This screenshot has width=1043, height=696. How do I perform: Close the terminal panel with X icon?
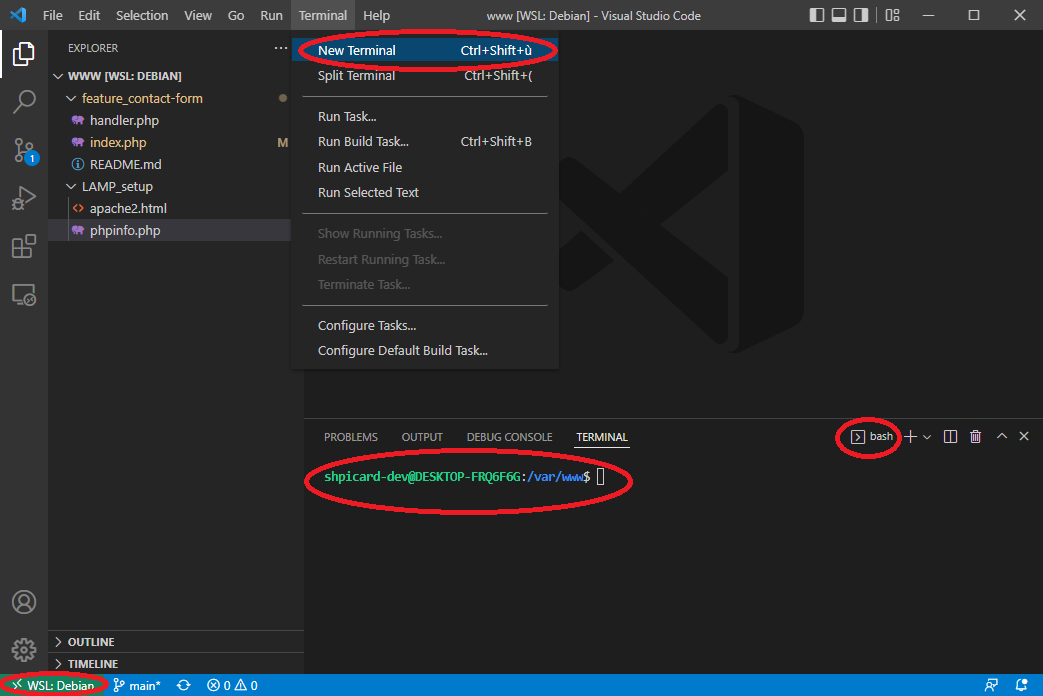1024,436
